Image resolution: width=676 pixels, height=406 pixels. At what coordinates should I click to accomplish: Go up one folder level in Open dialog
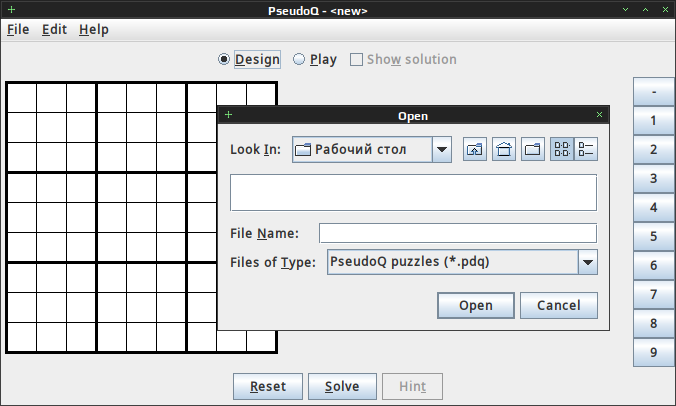coord(475,149)
